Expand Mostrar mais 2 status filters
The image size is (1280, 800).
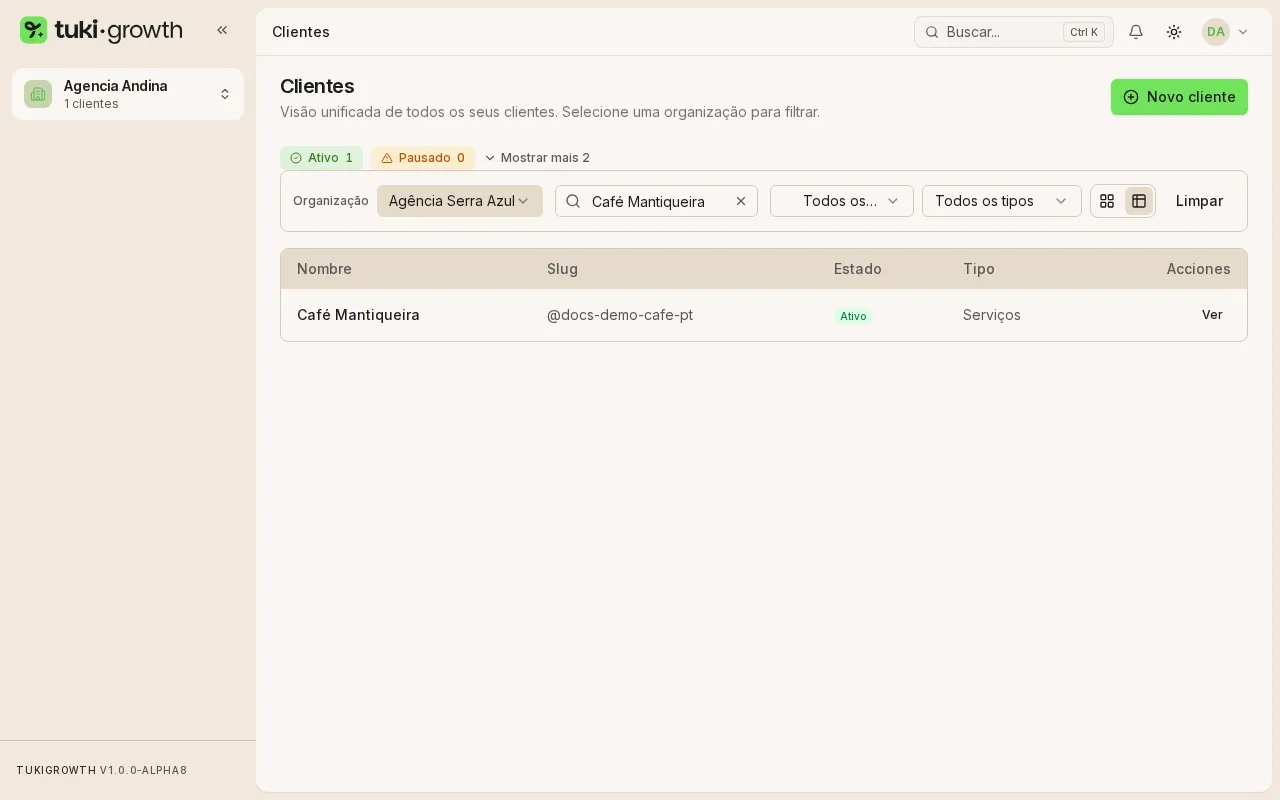pyautogui.click(x=537, y=158)
